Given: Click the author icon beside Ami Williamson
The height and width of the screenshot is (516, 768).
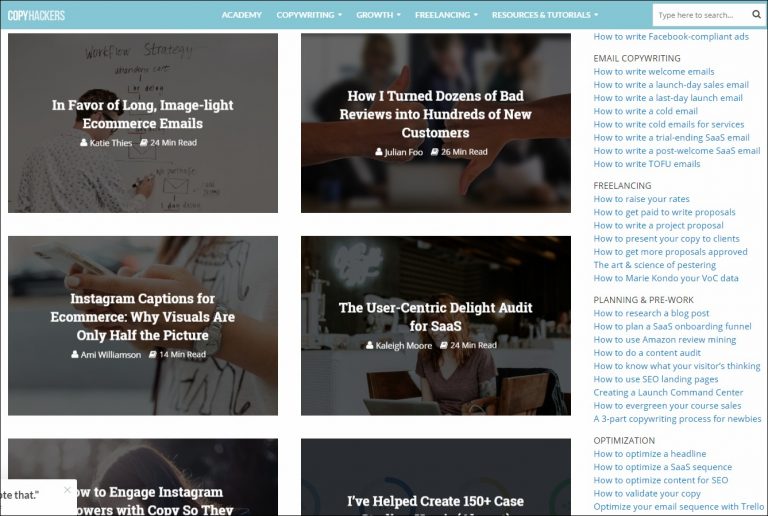Looking at the screenshot, I should point(77,355).
